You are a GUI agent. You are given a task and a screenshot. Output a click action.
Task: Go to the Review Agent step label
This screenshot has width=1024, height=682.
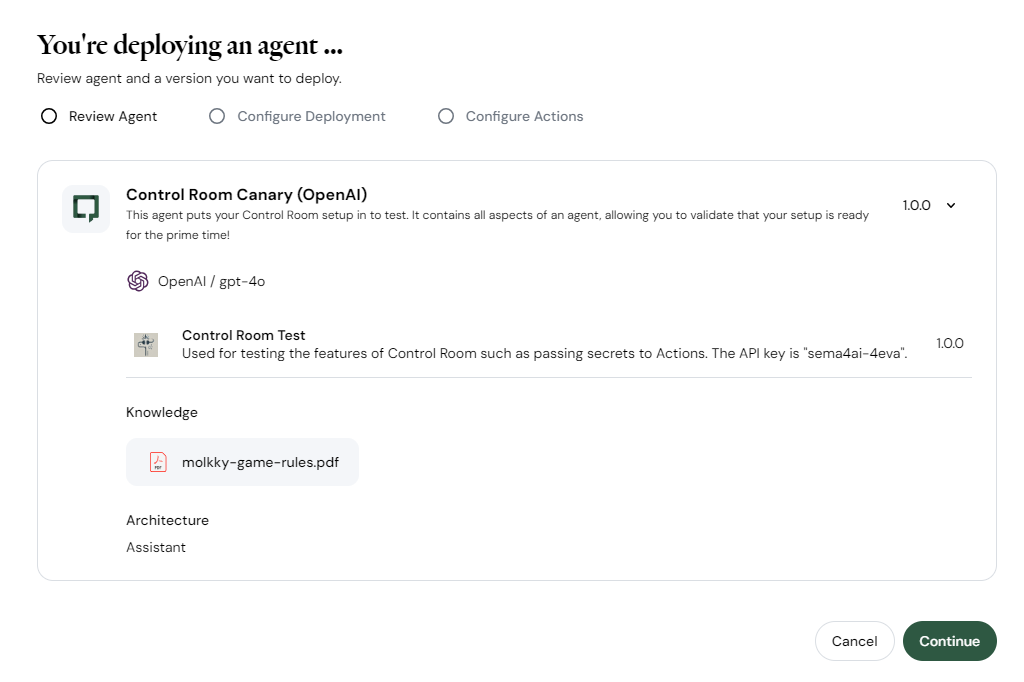click(113, 116)
